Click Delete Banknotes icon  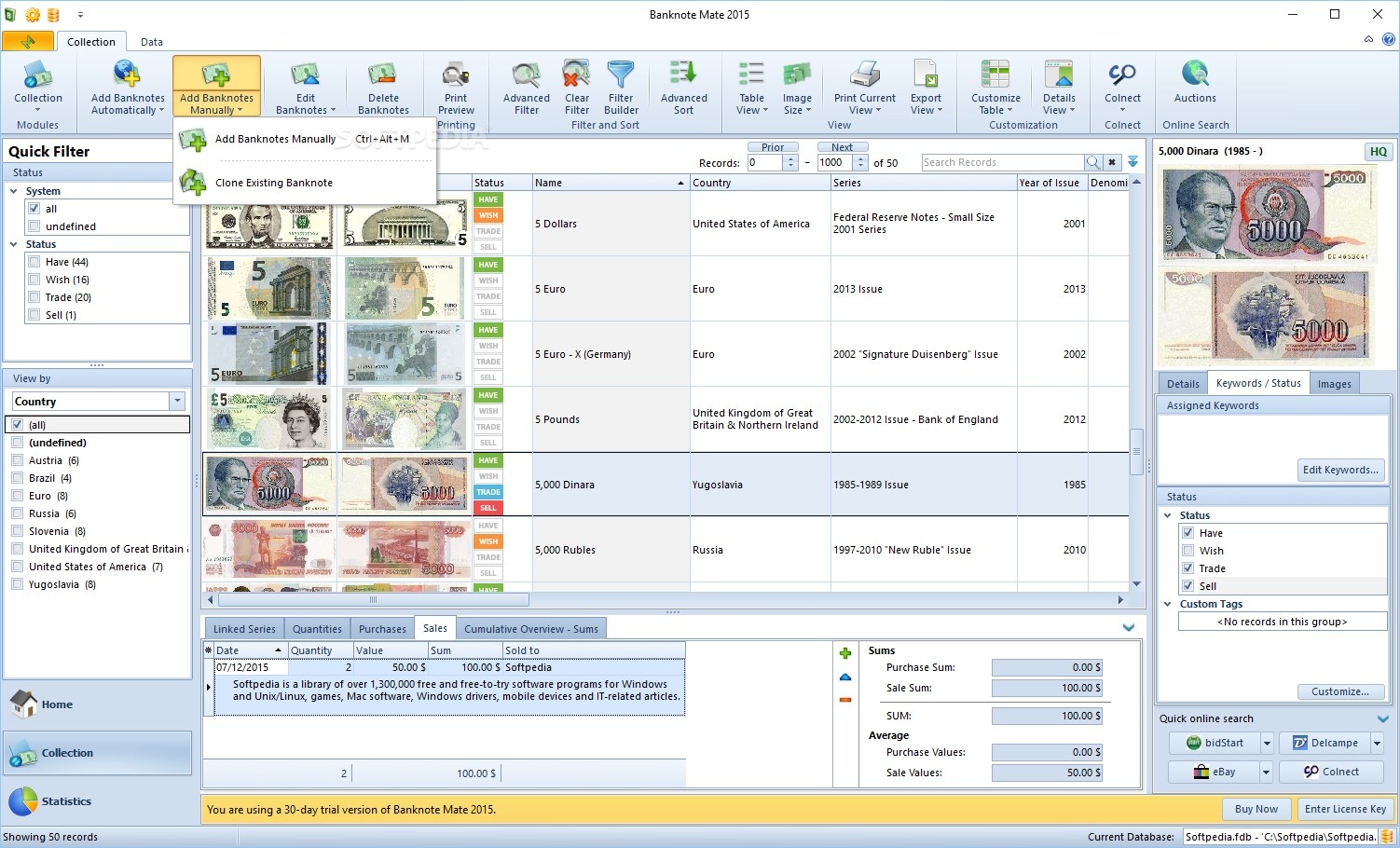pyautogui.click(x=383, y=87)
